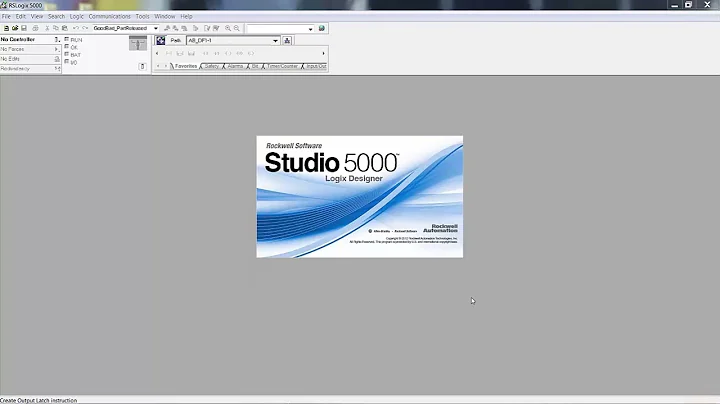720x404 pixels.
Task: Switch to the Safety instruction tab
Action: (211, 66)
